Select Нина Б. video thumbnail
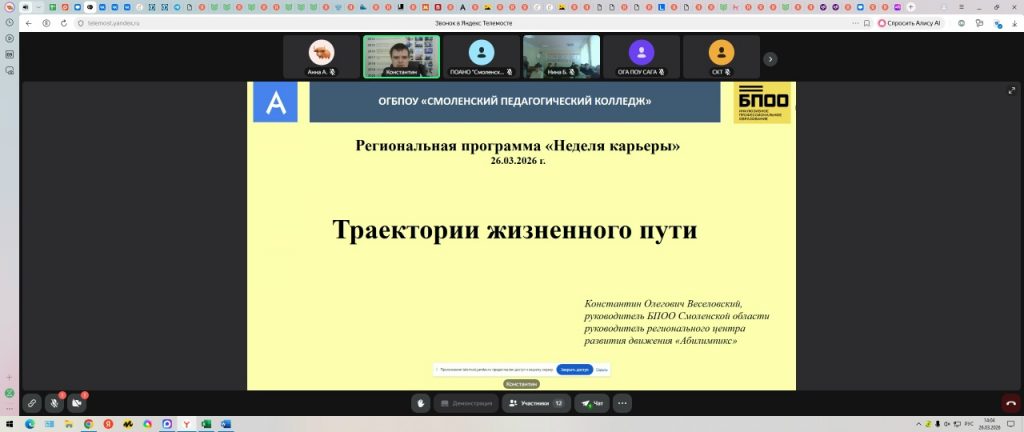 click(561, 57)
